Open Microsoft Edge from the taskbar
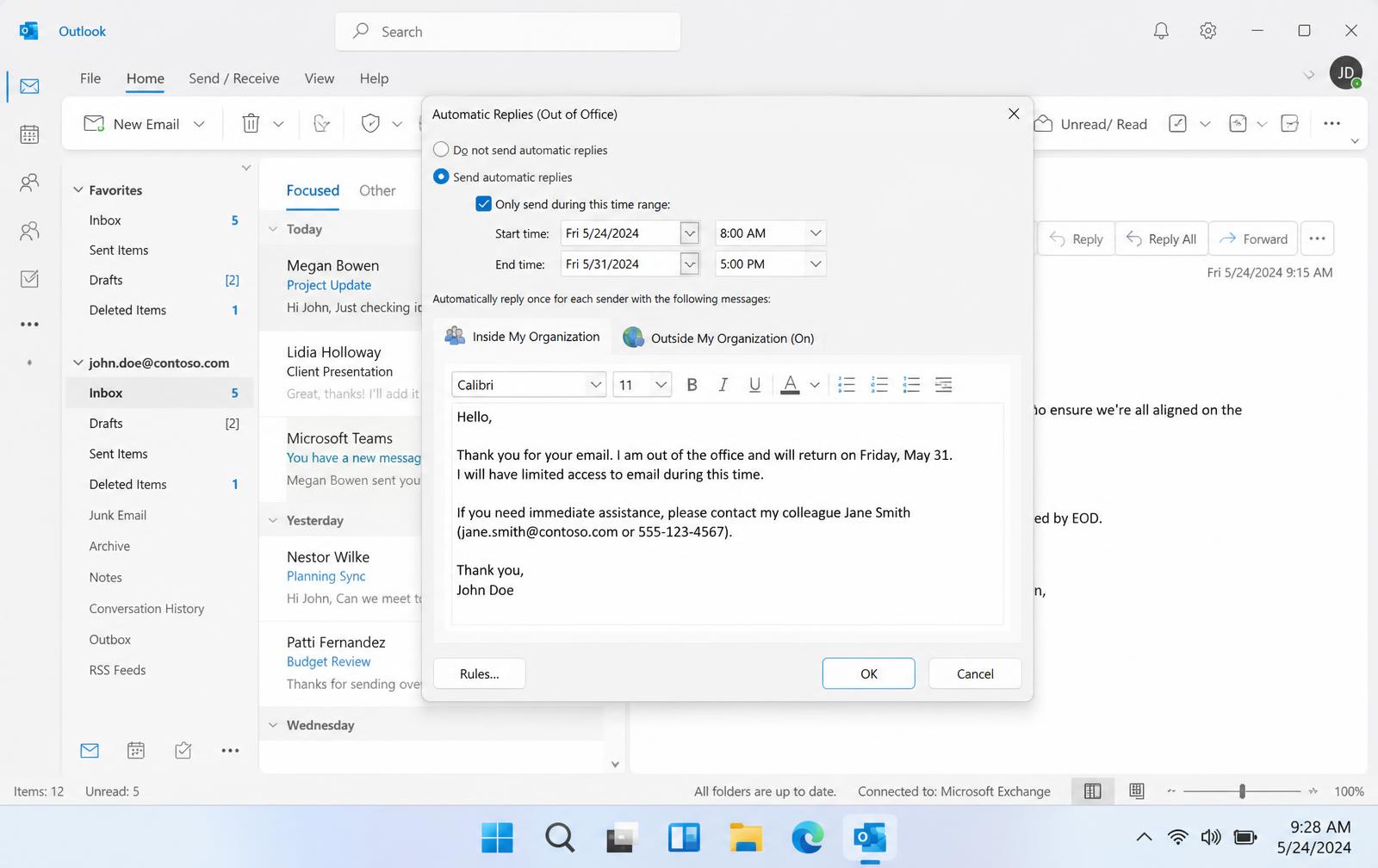 (807, 837)
